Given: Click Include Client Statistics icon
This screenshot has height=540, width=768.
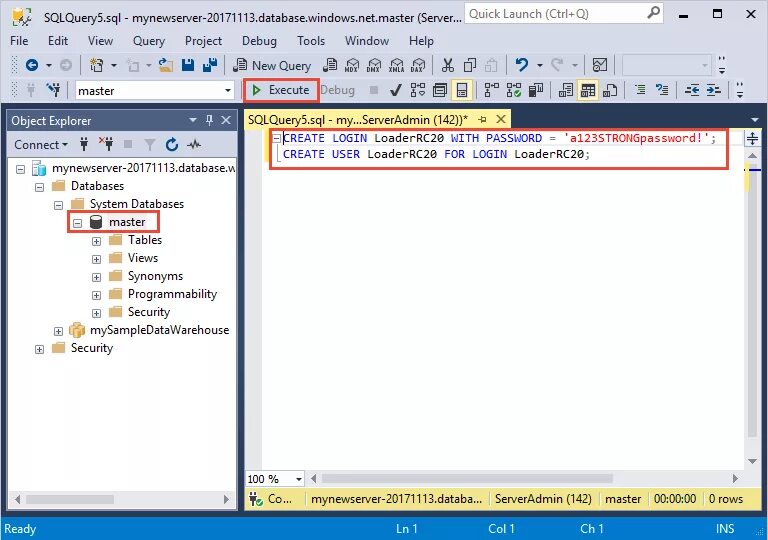Looking at the screenshot, I should [x=536, y=90].
